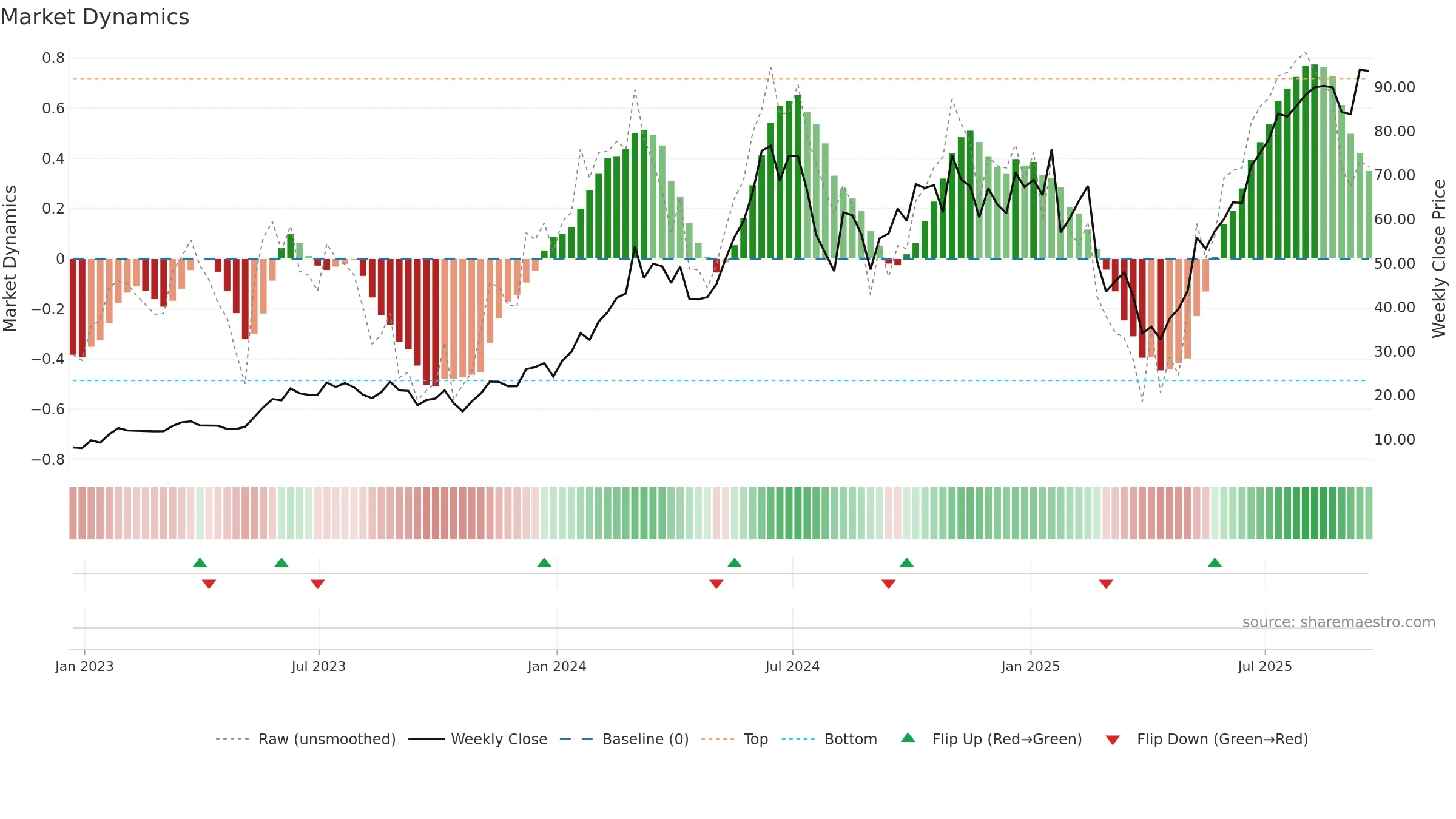Click the green flip-up triangle just before Jan 2024
The width and height of the screenshot is (1456, 819).
pyautogui.click(x=544, y=562)
